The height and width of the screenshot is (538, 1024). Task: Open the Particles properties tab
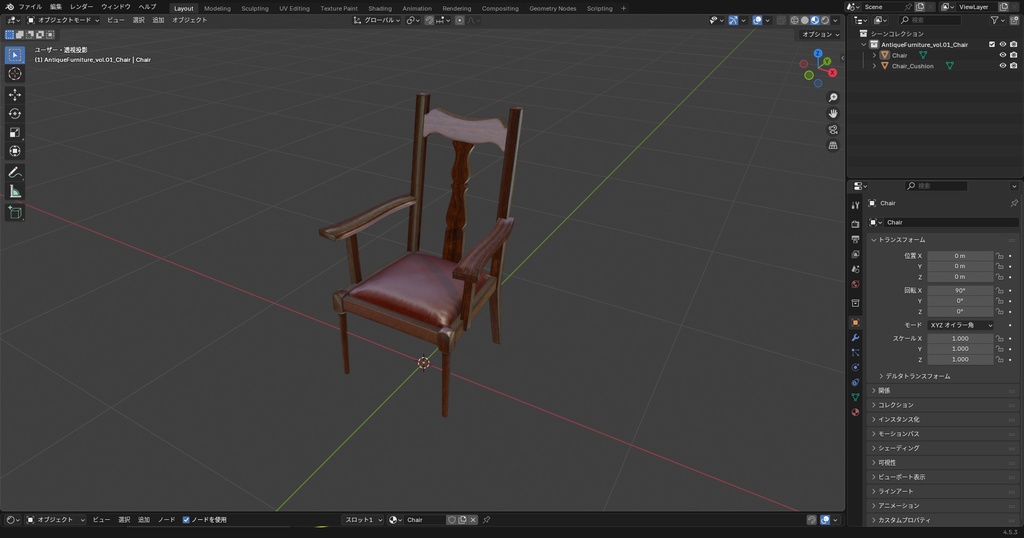856,353
